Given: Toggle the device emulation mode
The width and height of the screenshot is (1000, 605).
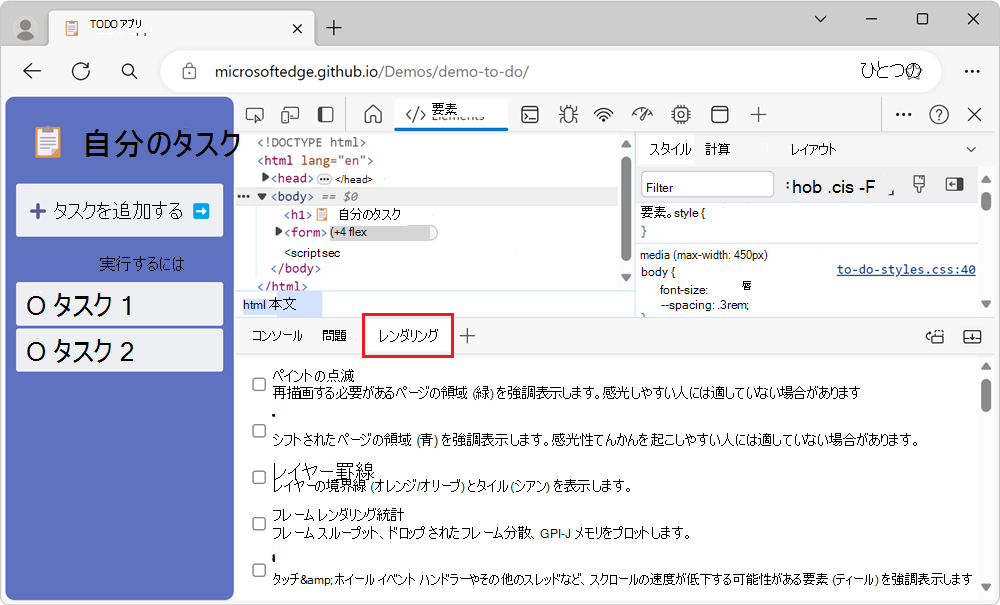Looking at the screenshot, I should (x=290, y=115).
